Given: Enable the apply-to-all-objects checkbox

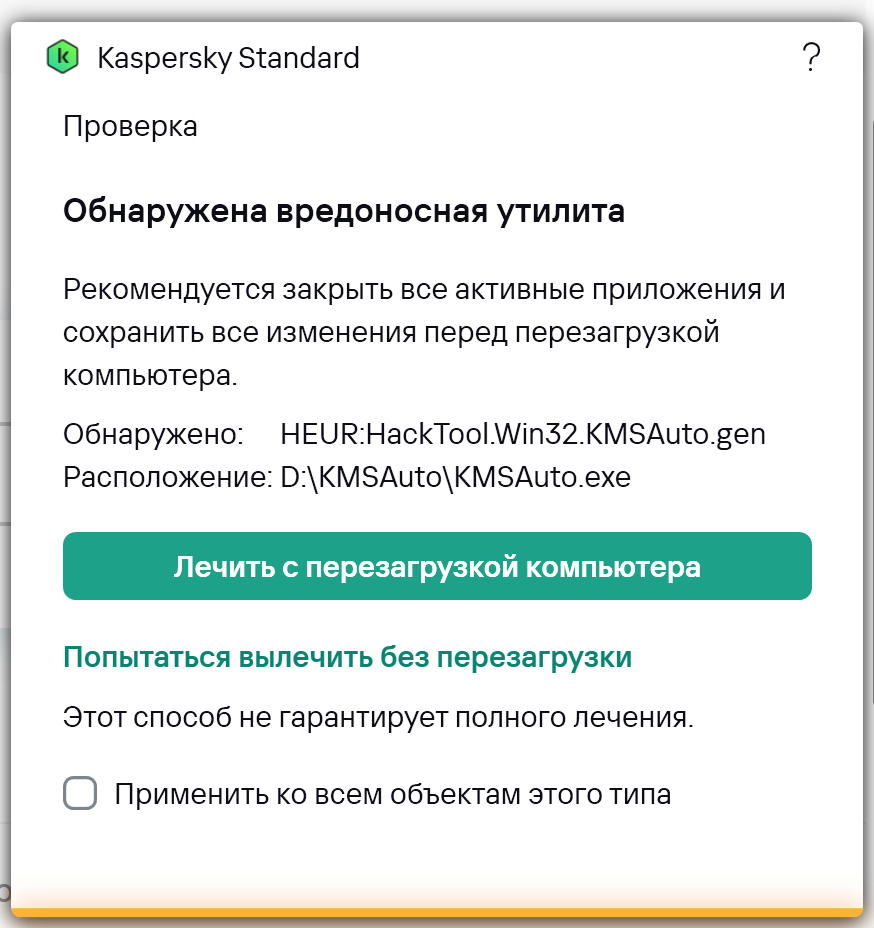Looking at the screenshot, I should (80, 794).
